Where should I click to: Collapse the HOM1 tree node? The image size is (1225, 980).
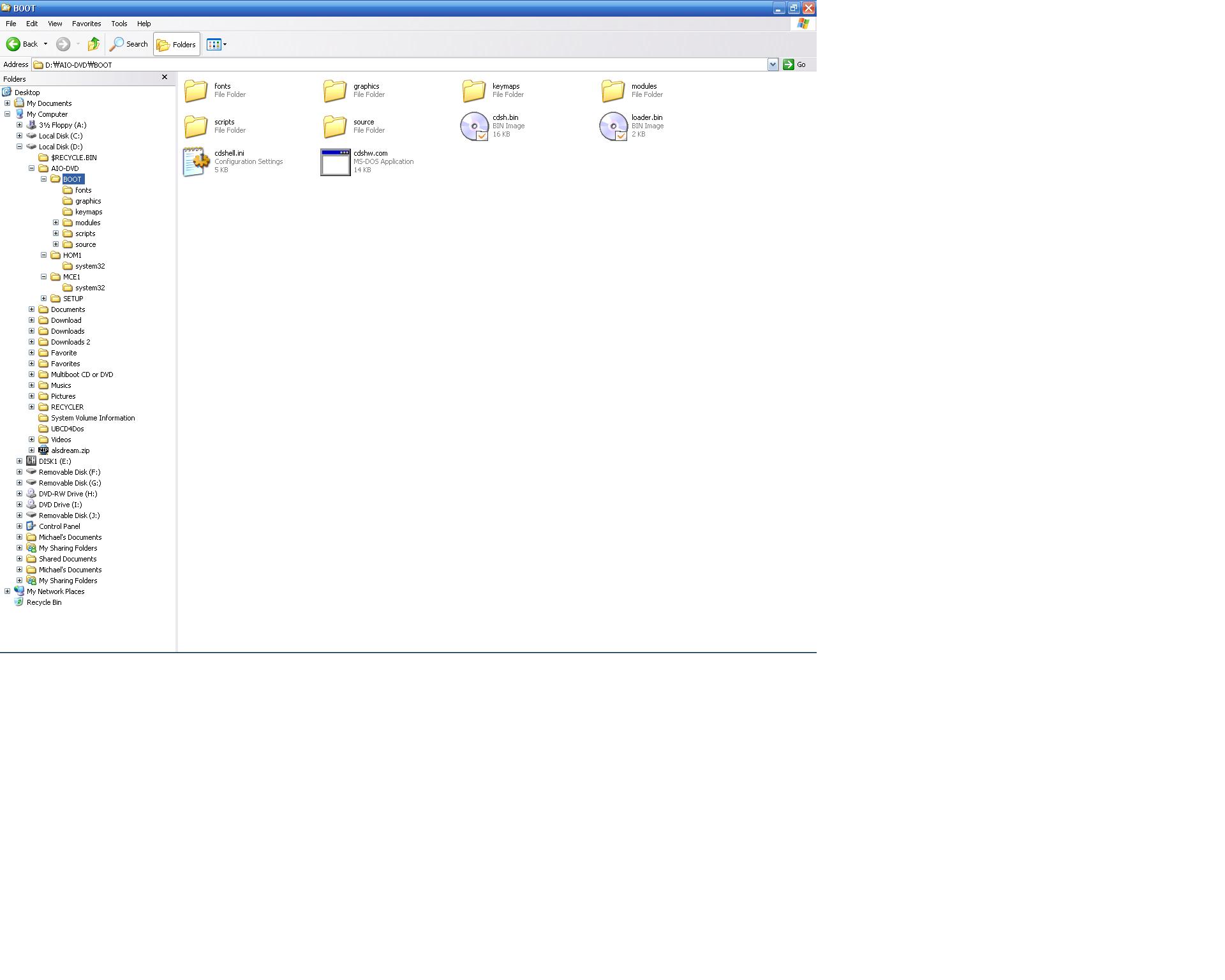(44, 255)
